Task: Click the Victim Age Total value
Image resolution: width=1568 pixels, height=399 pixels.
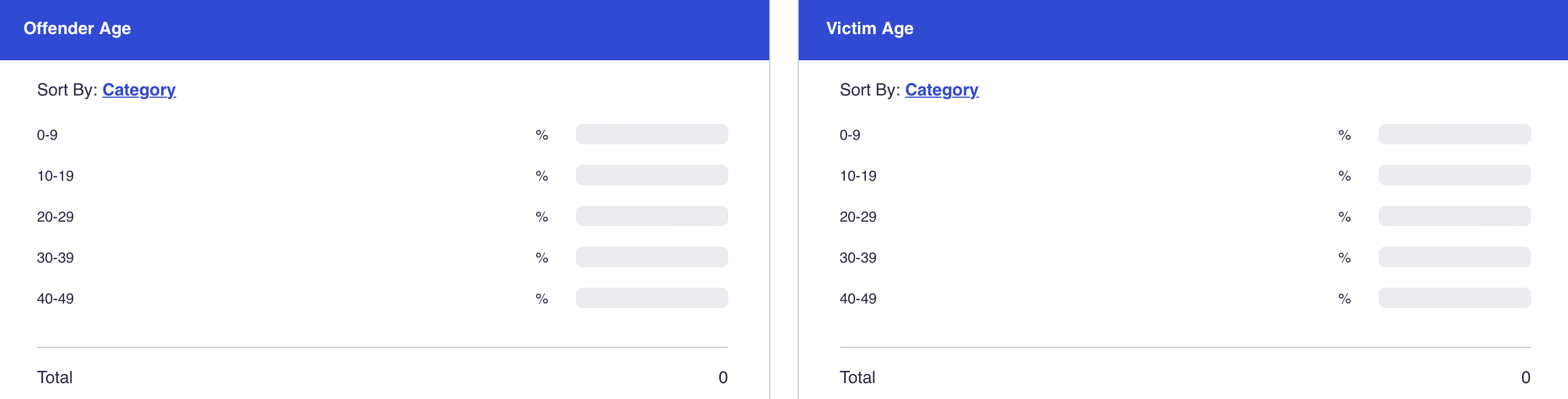Action: [x=1525, y=378]
